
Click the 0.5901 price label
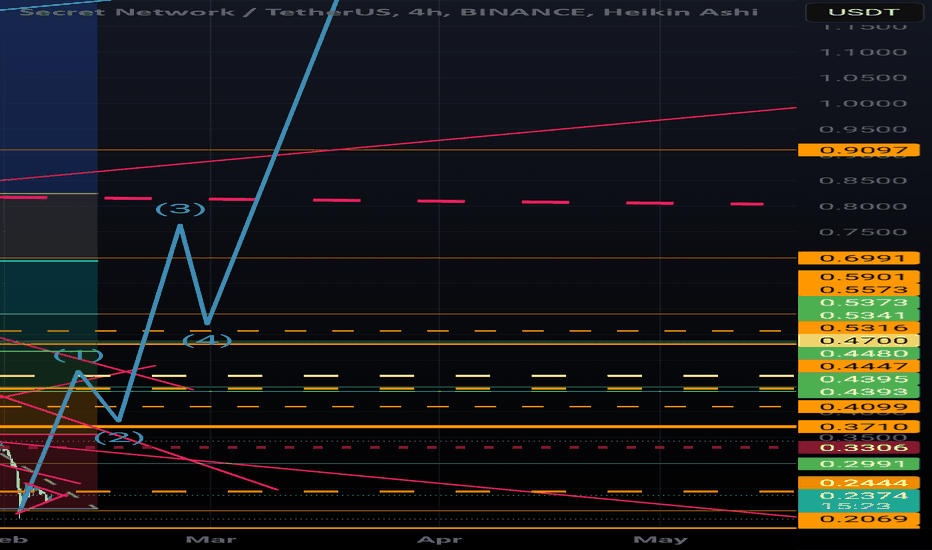pos(859,277)
